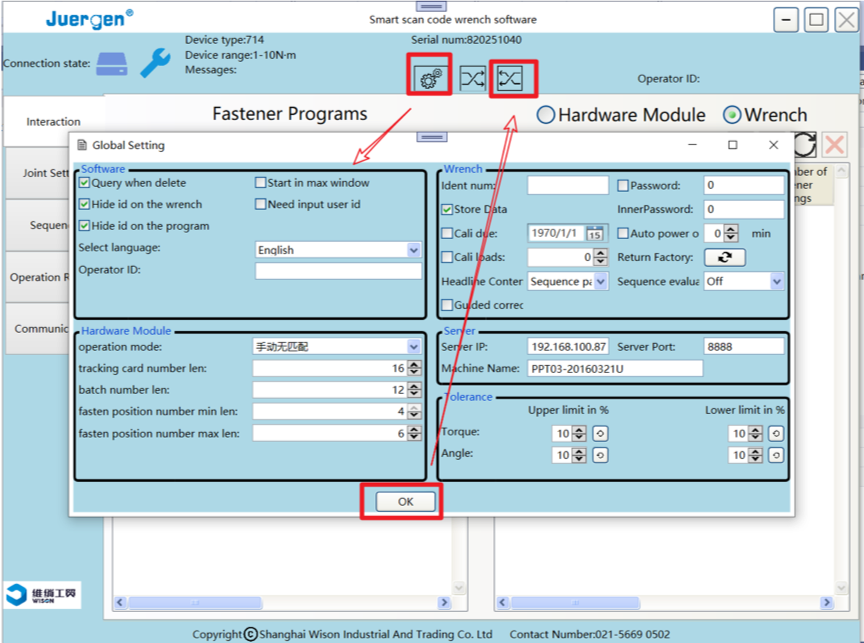Confirm settings with the OK button
The height and width of the screenshot is (643, 864).
click(x=405, y=502)
